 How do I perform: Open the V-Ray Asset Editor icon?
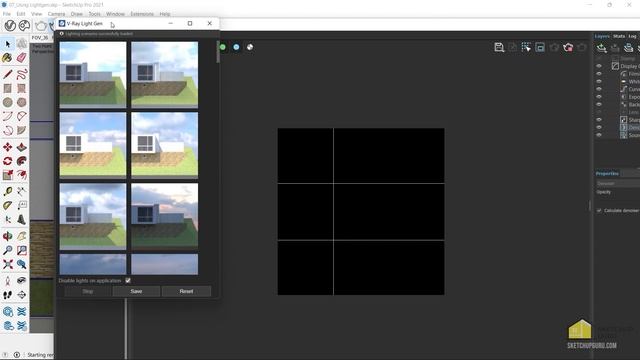(x=10, y=26)
